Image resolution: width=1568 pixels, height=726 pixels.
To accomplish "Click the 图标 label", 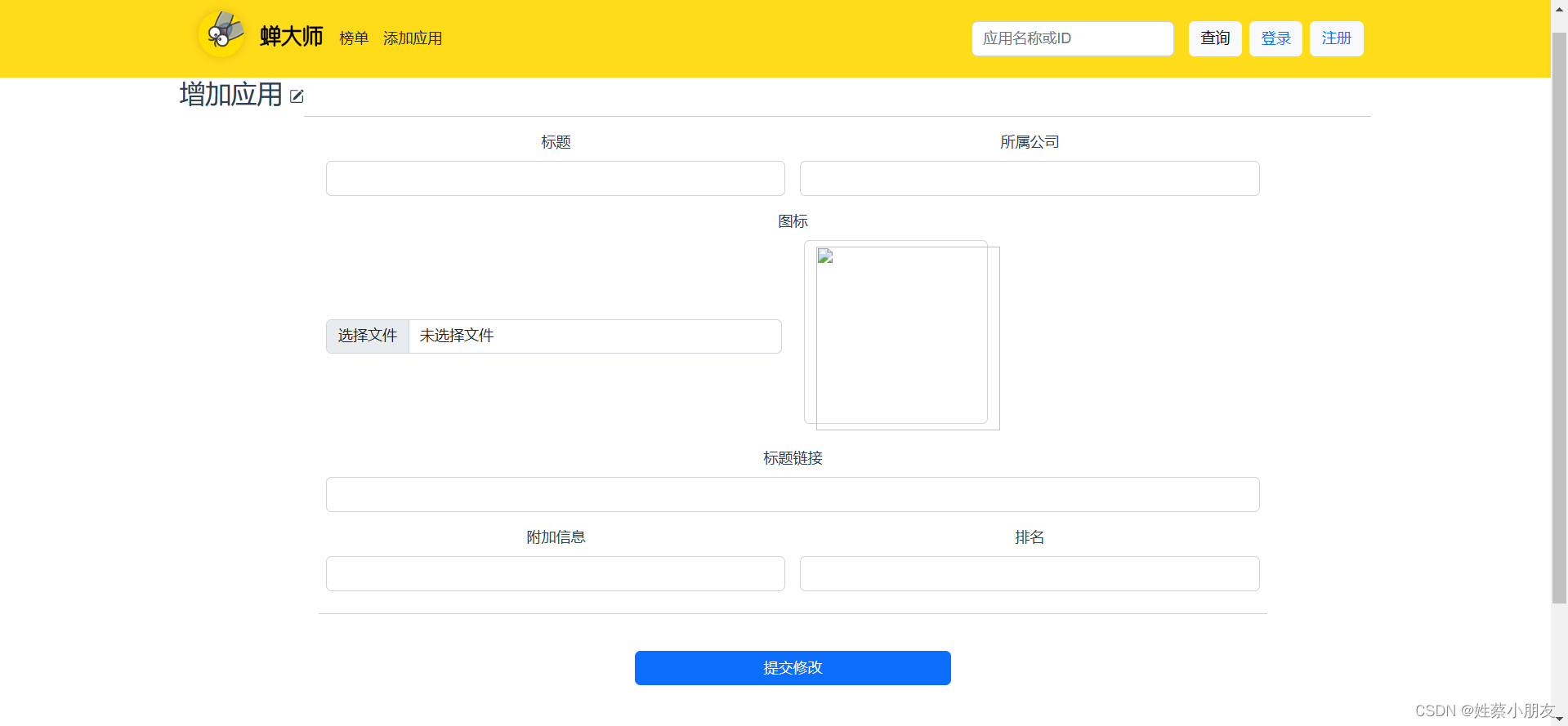I will (793, 221).
